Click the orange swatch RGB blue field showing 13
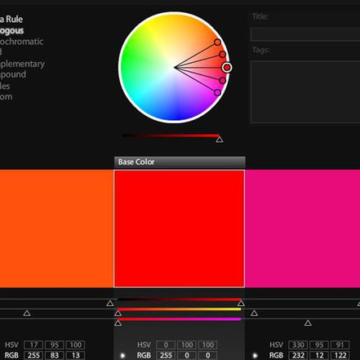360x360 pixels. click(x=76, y=355)
